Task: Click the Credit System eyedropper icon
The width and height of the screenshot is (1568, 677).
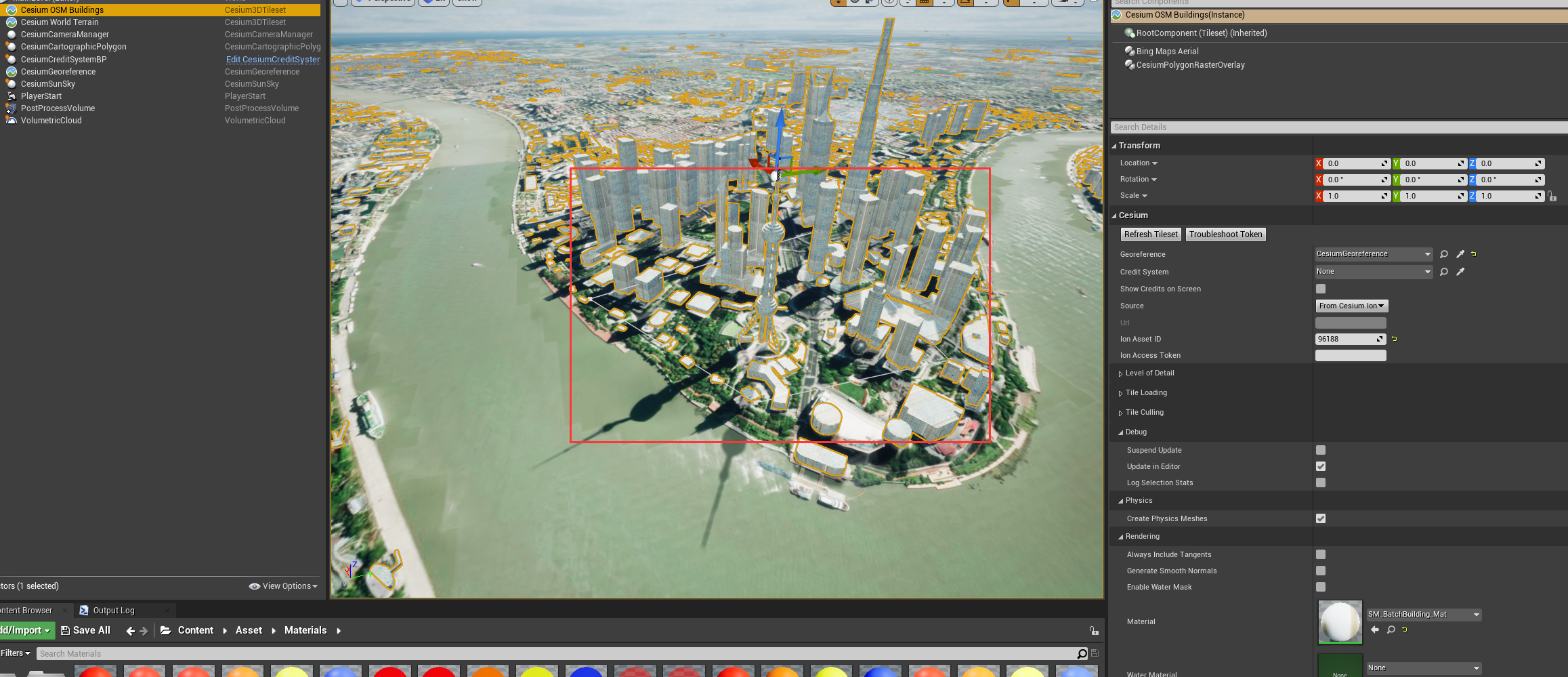Action: click(x=1460, y=272)
